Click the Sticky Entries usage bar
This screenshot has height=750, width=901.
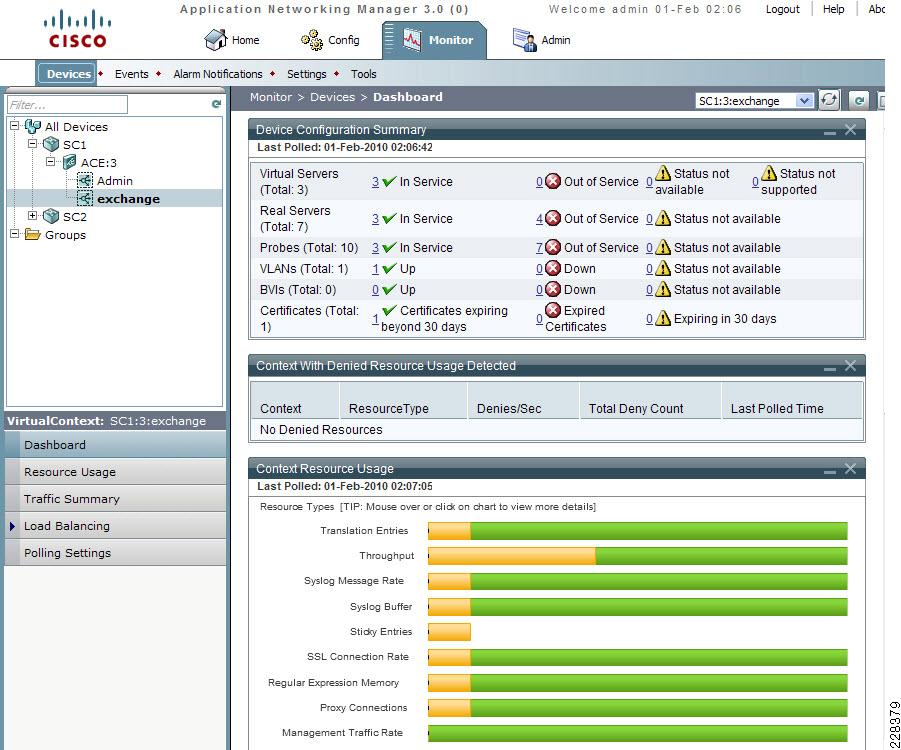[449, 632]
